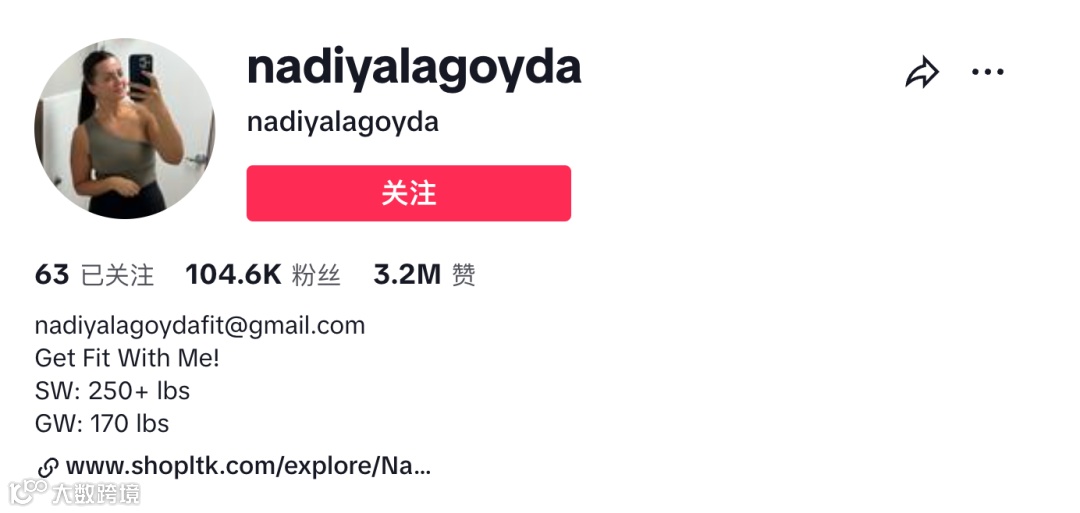Viewport: 1080px width, 513px height.
Task: Click the 赞 label
Action: 464,275
